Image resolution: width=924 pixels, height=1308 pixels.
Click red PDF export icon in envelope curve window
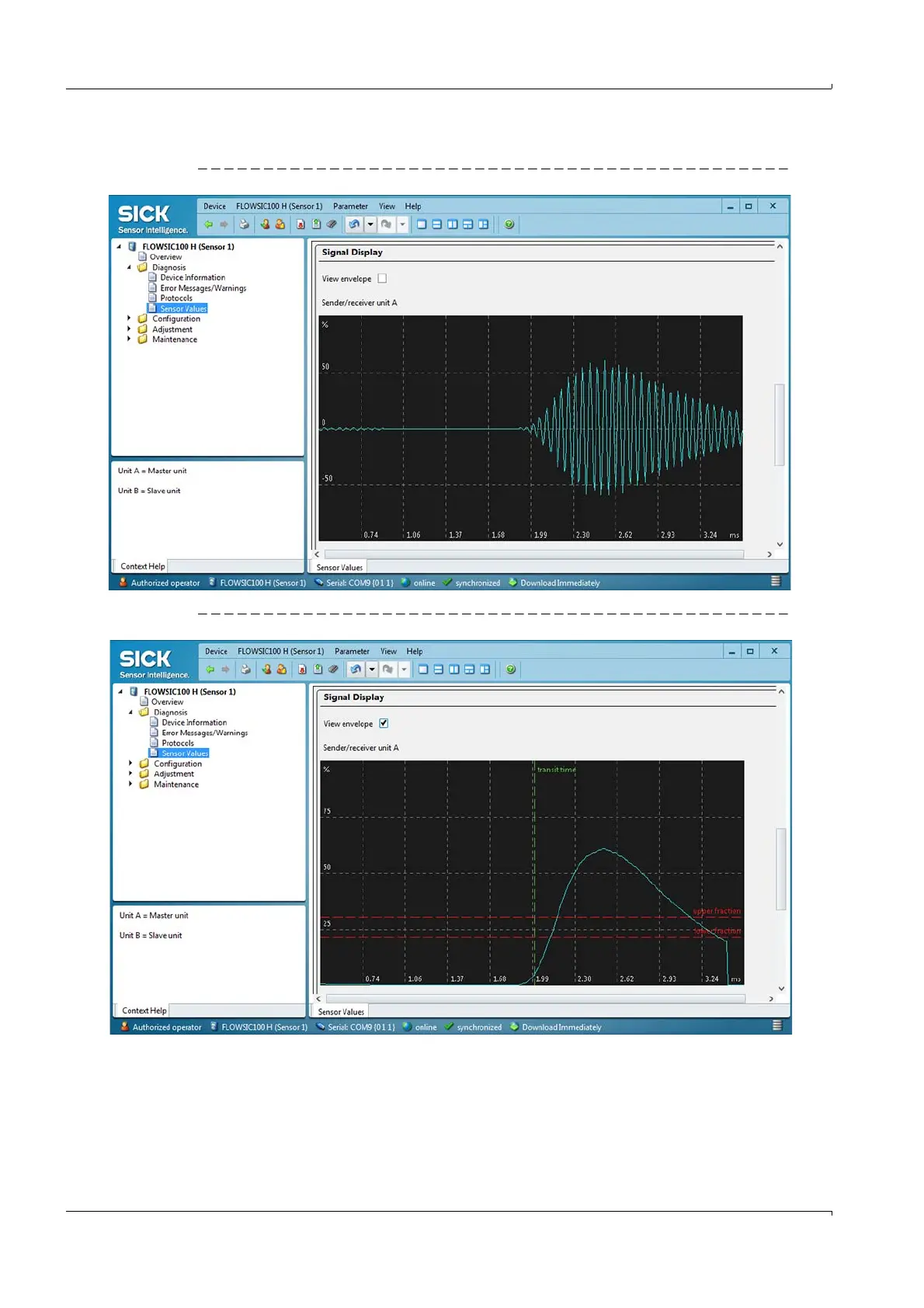tap(302, 670)
